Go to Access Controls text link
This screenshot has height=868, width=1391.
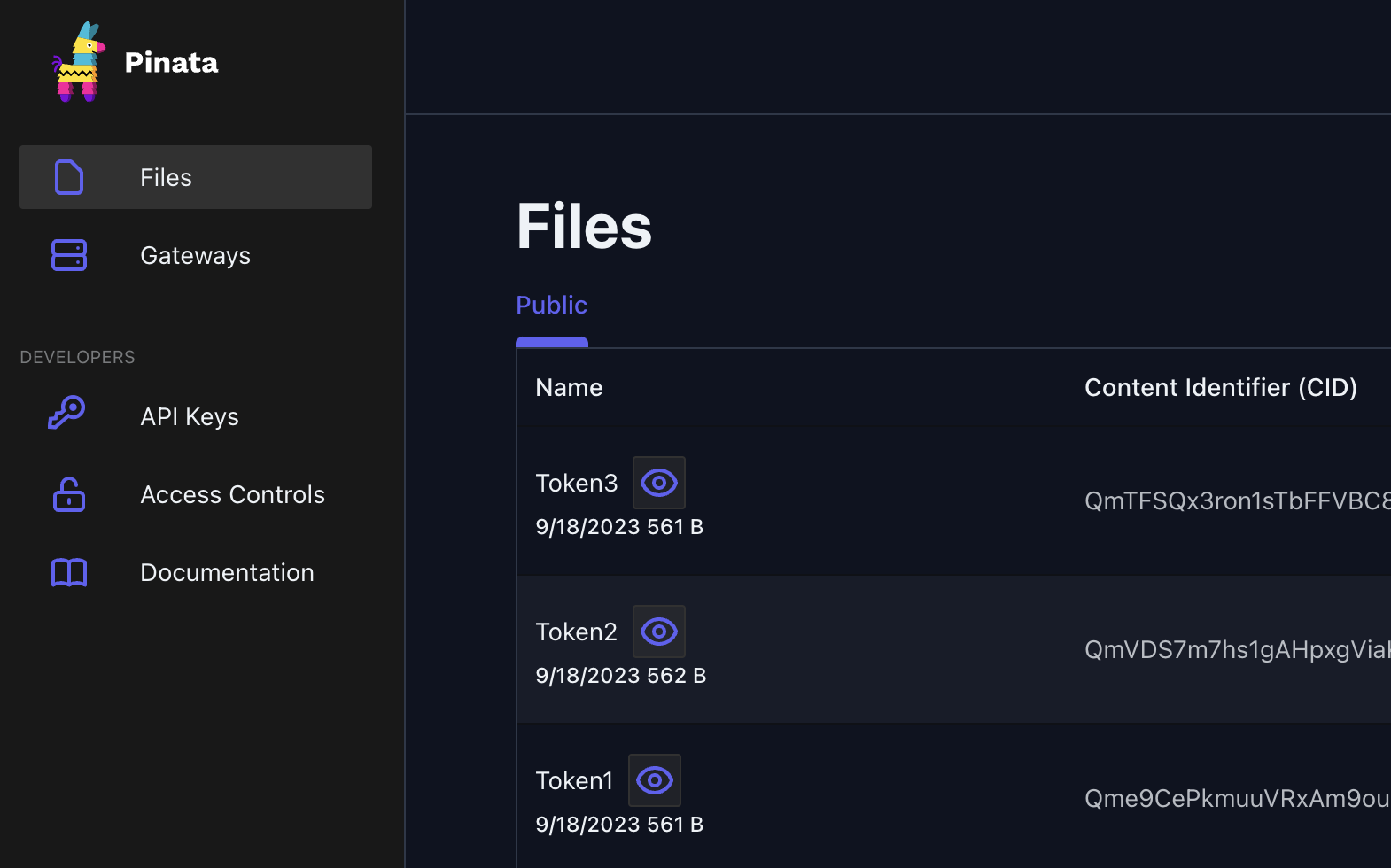pyautogui.click(x=232, y=494)
